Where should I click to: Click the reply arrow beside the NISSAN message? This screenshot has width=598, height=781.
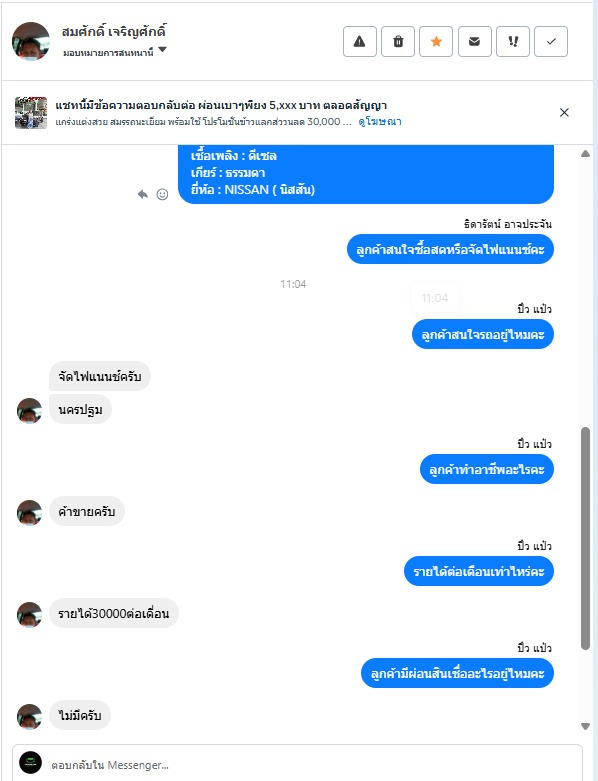tap(143, 194)
